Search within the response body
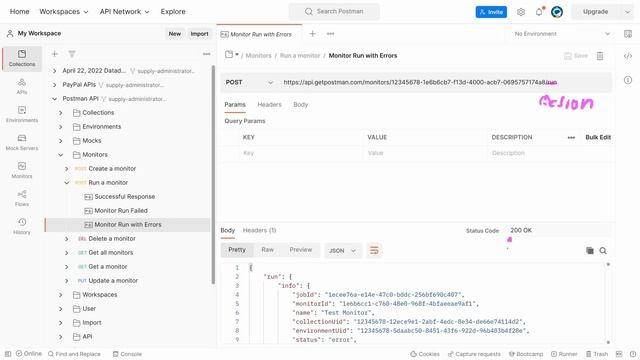The width and height of the screenshot is (640, 360). (x=603, y=251)
